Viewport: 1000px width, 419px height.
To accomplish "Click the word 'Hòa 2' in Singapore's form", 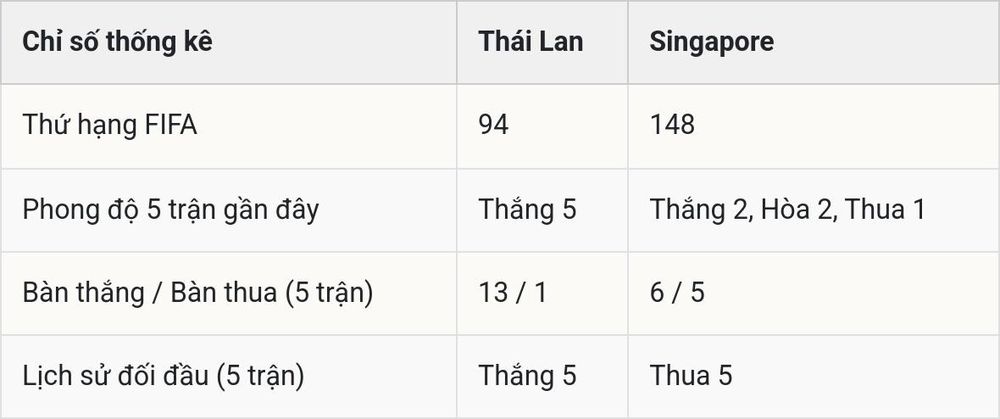I will pyautogui.click(x=797, y=210).
